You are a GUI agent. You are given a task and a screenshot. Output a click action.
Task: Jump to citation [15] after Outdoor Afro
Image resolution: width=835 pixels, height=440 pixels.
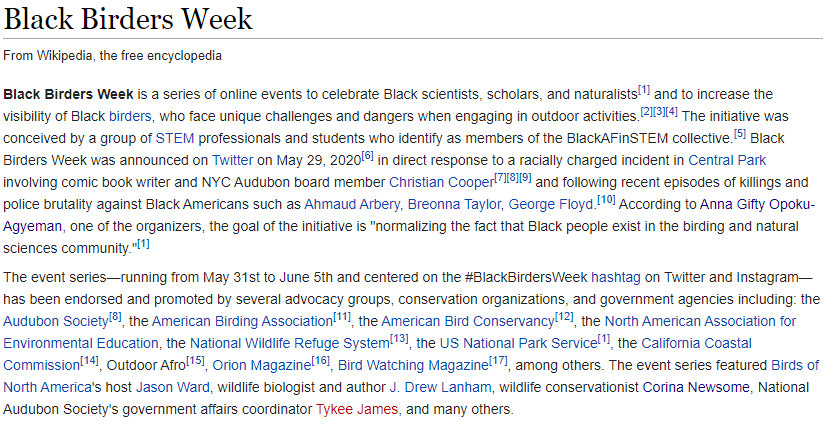pos(195,361)
